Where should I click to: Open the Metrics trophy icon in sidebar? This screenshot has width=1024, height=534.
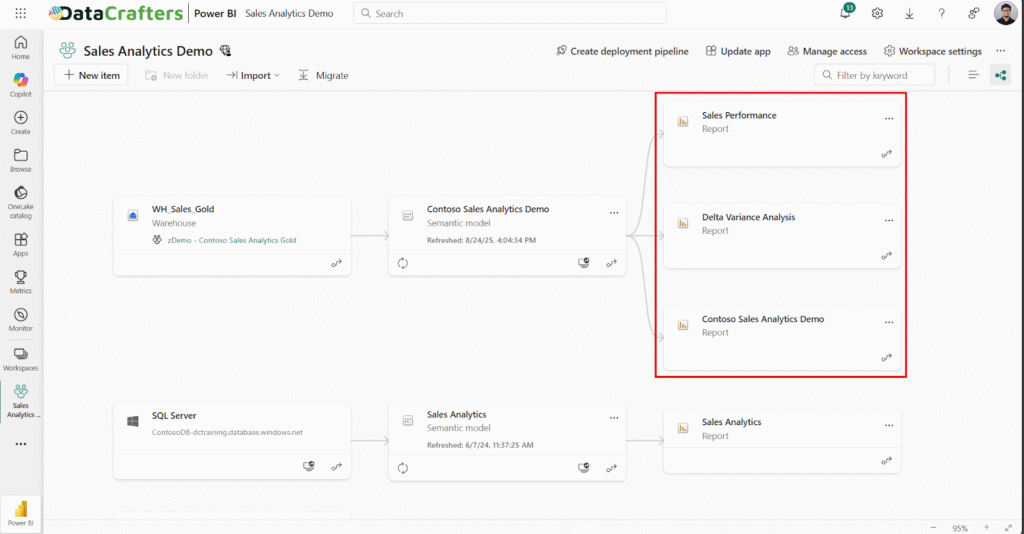coord(21,281)
